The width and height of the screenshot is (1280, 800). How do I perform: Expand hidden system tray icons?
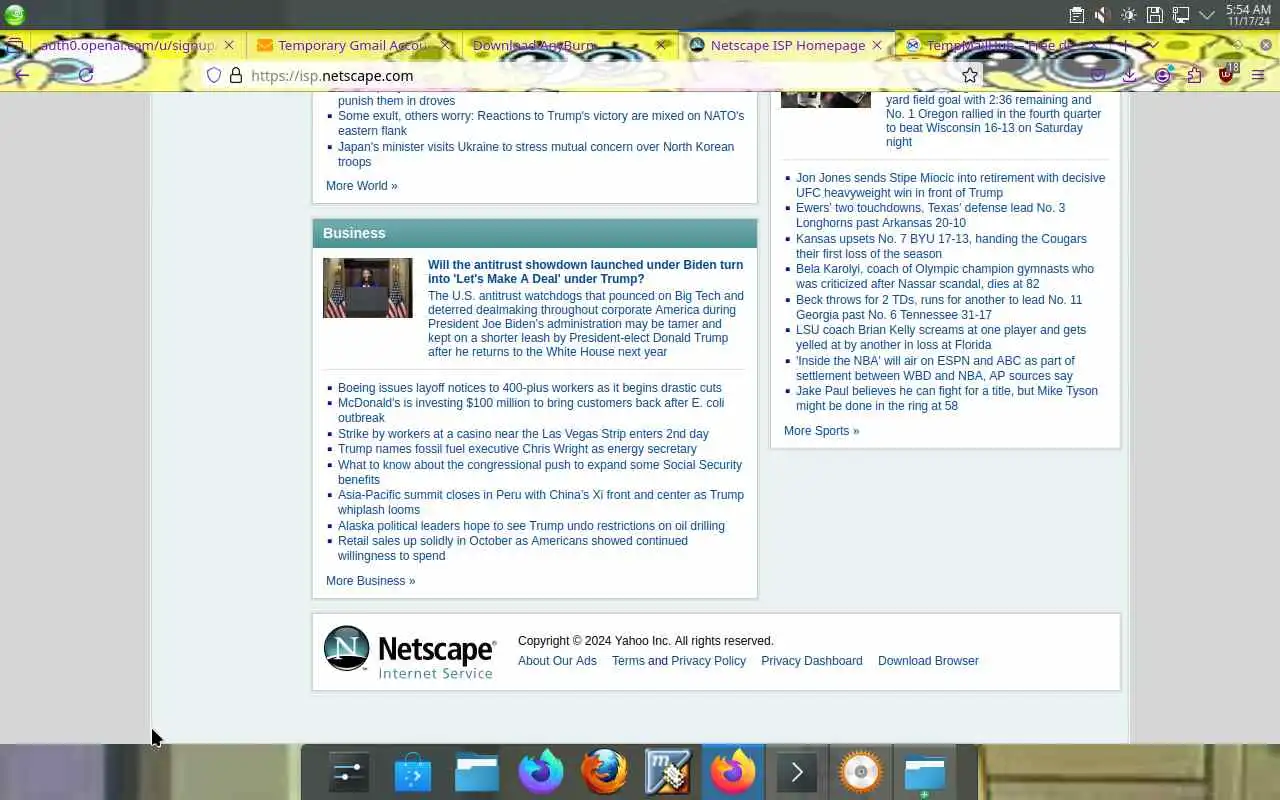[1207, 15]
